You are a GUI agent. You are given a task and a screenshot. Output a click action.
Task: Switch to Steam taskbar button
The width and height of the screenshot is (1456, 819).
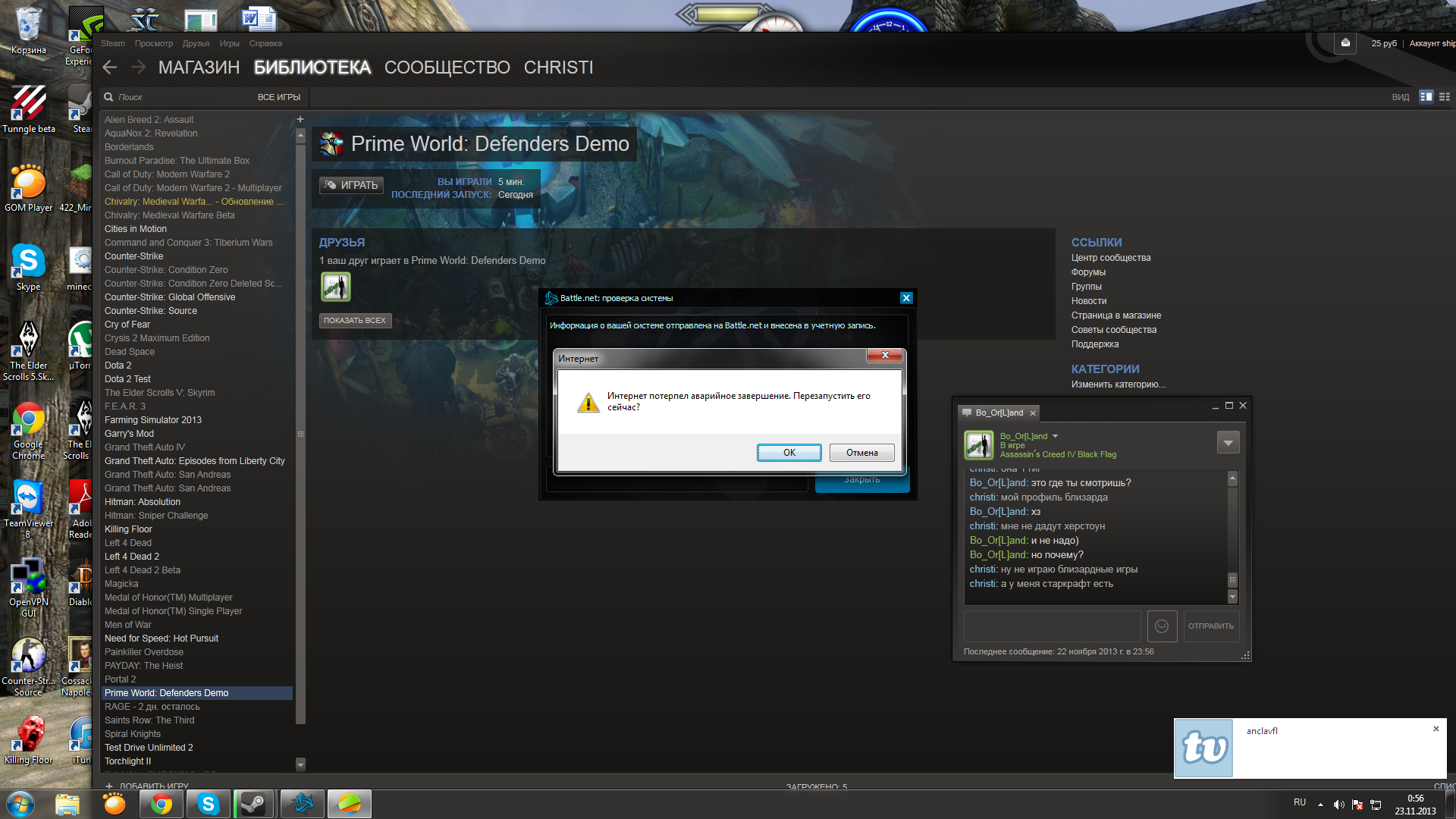[x=255, y=804]
